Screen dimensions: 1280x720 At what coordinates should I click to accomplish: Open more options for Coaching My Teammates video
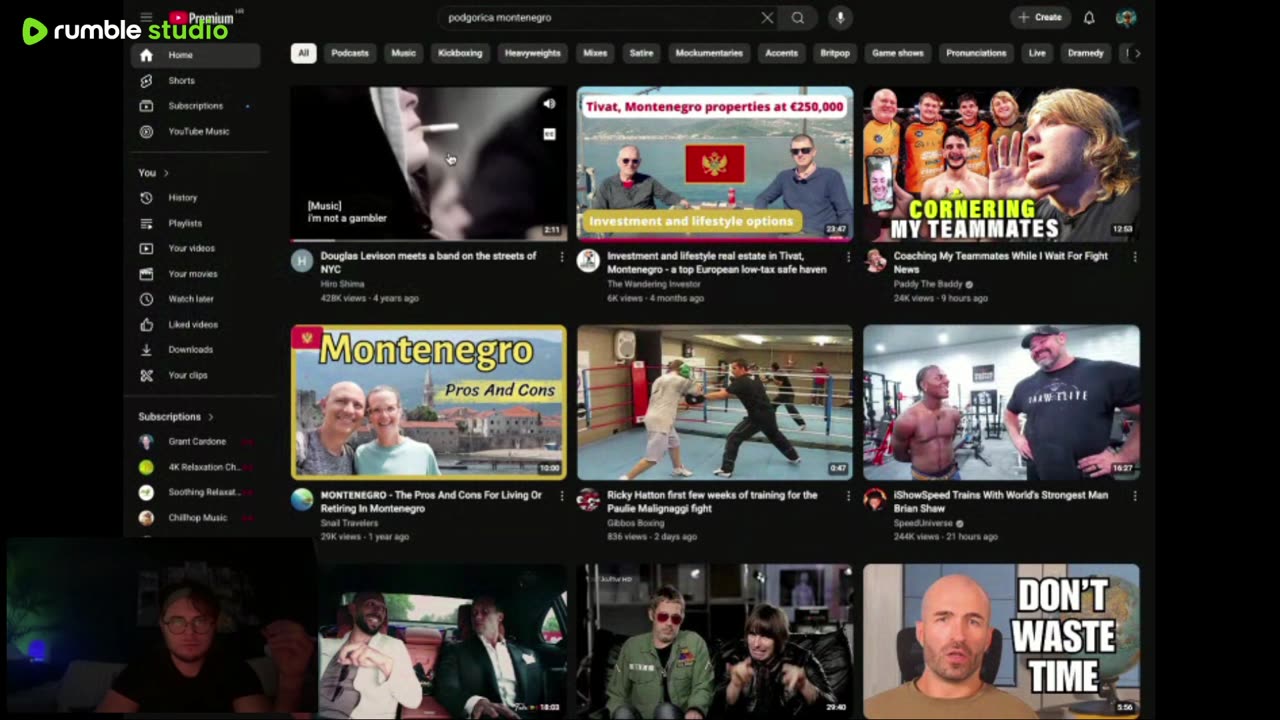coord(1134,257)
